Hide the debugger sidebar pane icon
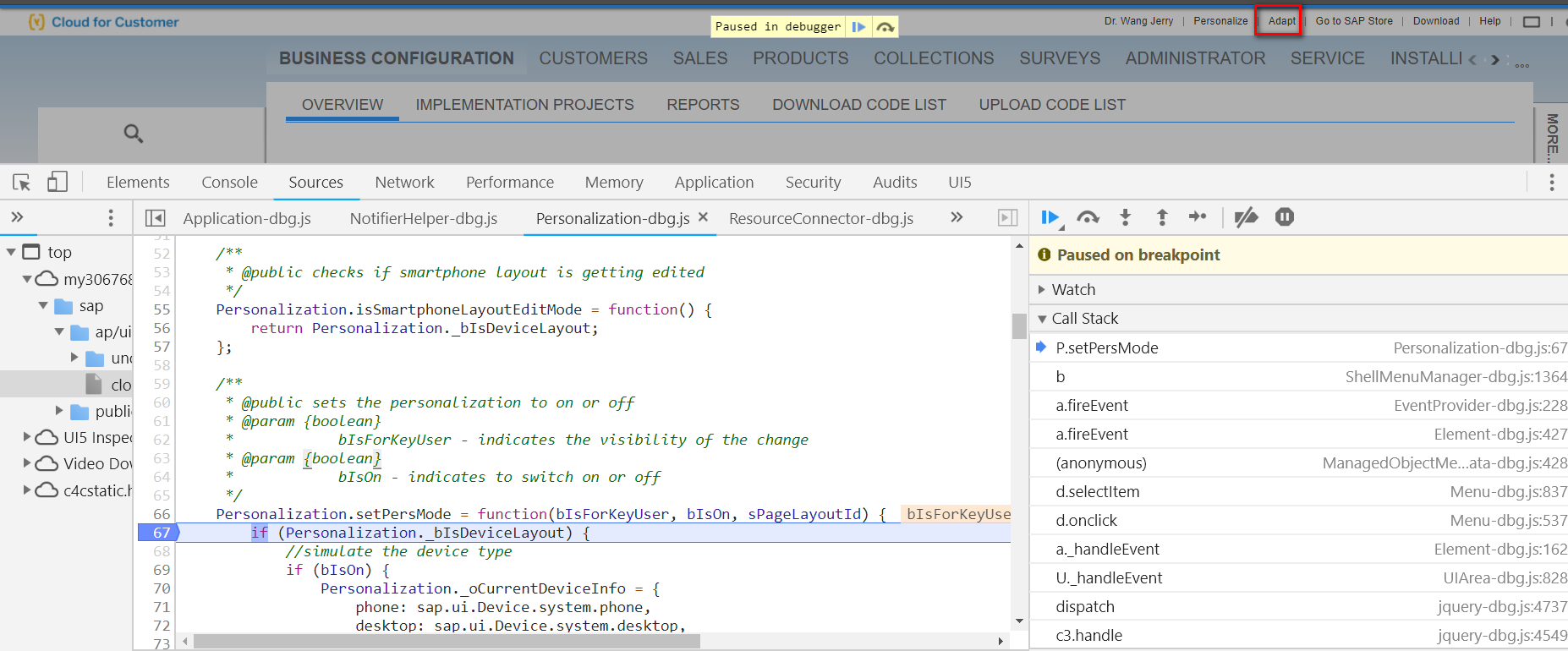The image size is (1568, 651). [x=1007, y=218]
